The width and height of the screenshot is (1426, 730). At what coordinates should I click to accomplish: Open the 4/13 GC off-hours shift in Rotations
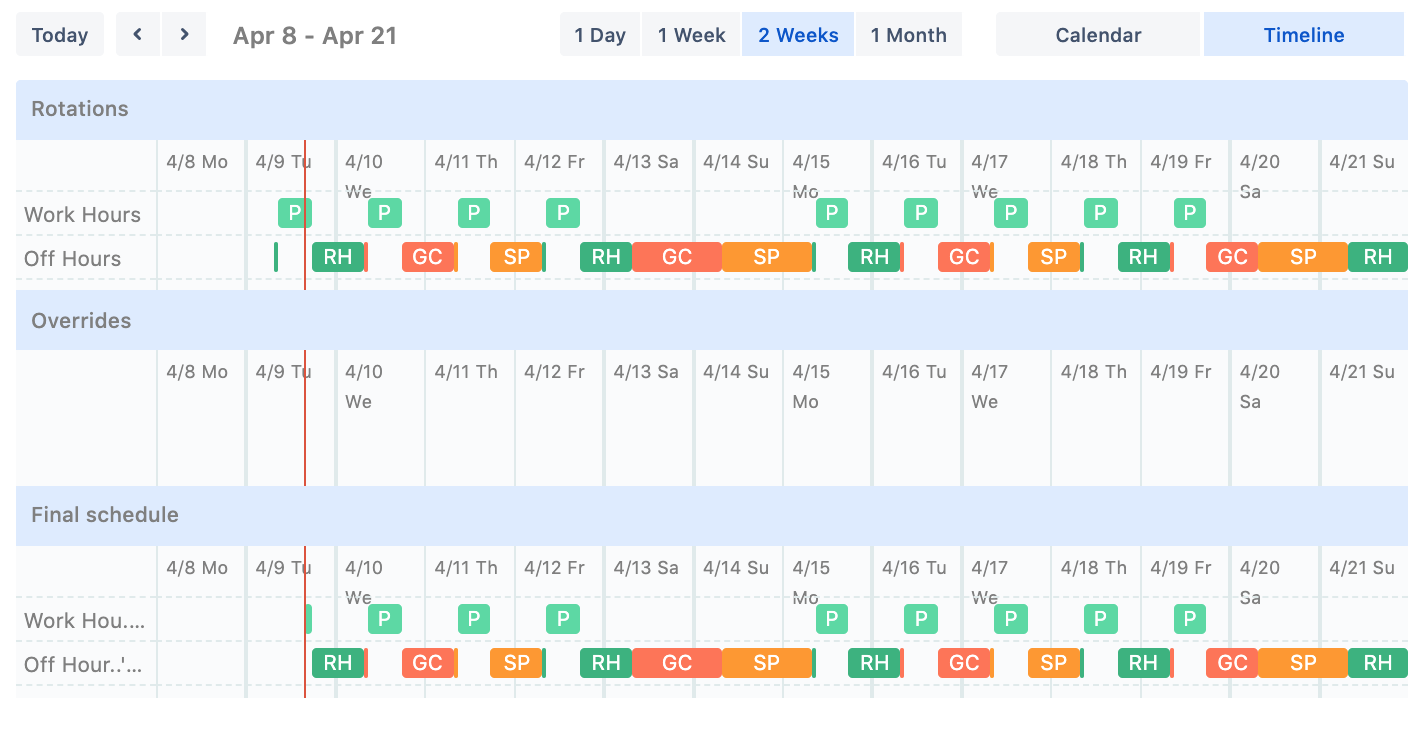(677, 257)
